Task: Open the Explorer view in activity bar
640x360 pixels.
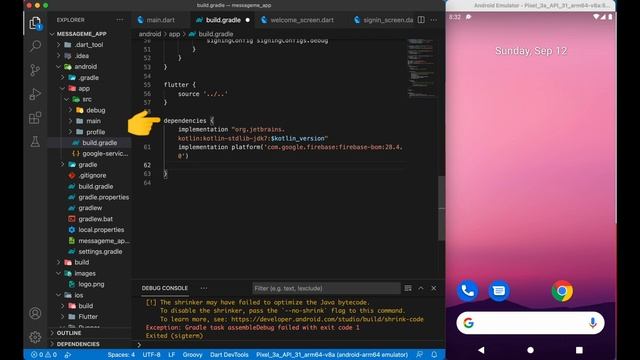Action: [35, 23]
